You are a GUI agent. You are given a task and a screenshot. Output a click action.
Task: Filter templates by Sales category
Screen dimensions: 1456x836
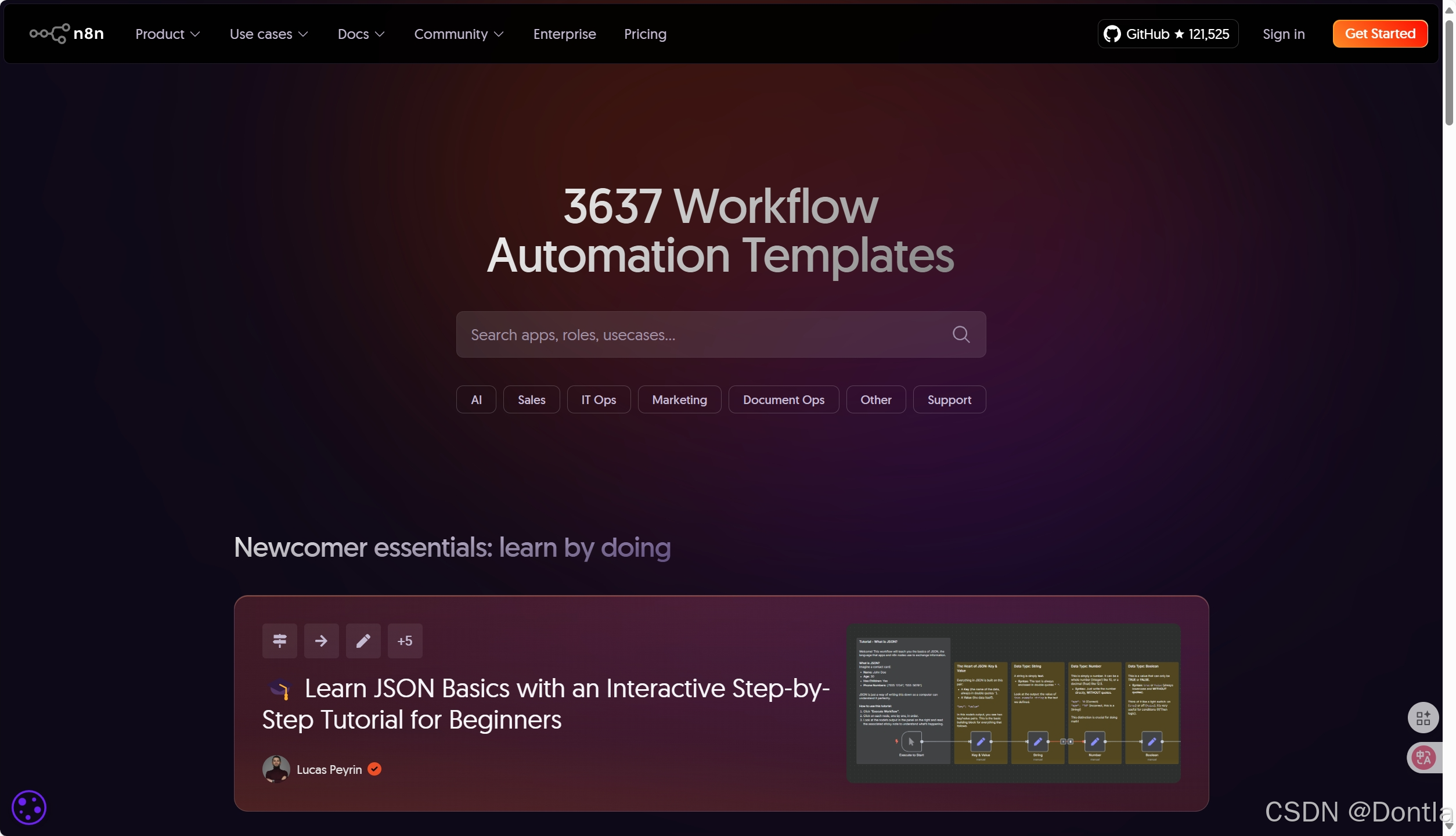tap(531, 399)
